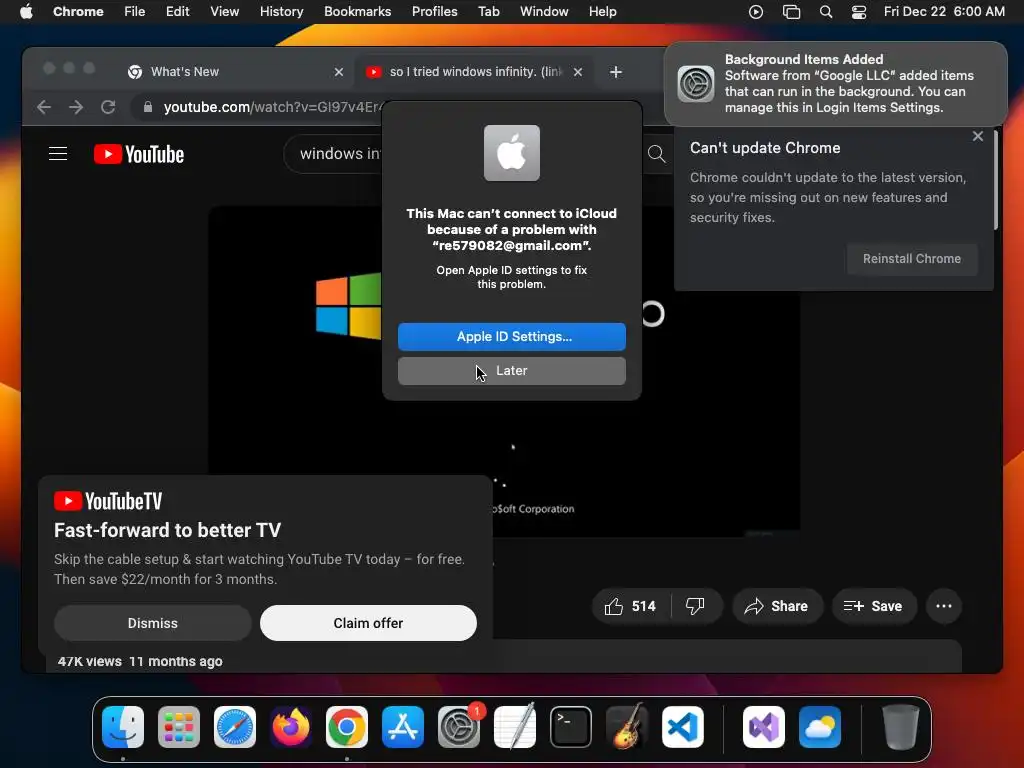The width and height of the screenshot is (1024, 768).
Task: Click the scrollbar in the Chrome update popup
Action: pos(995,180)
